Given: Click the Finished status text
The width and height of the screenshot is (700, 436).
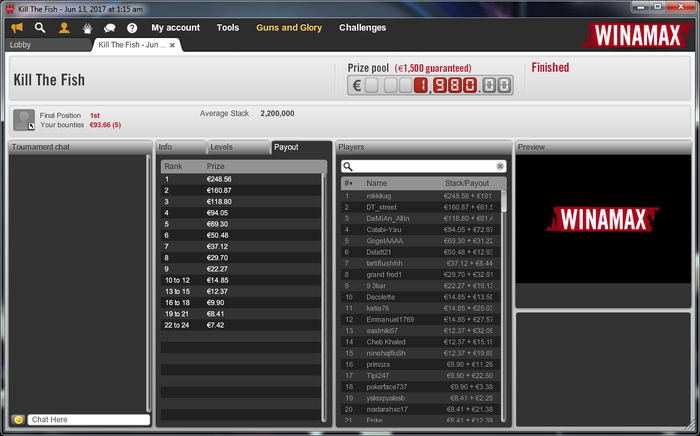Looking at the screenshot, I should 550,67.
